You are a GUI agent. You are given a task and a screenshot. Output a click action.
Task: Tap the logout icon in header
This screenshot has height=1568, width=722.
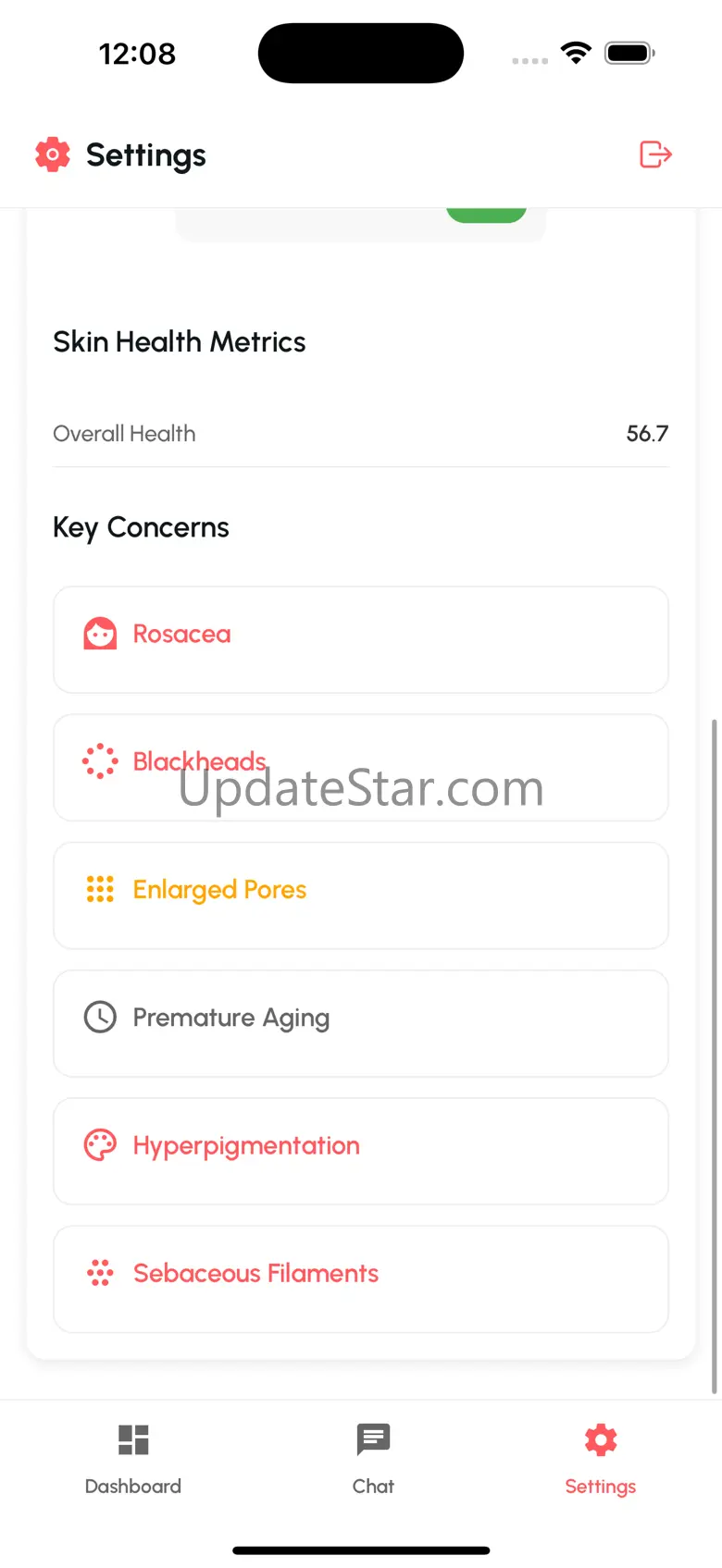pos(655,154)
